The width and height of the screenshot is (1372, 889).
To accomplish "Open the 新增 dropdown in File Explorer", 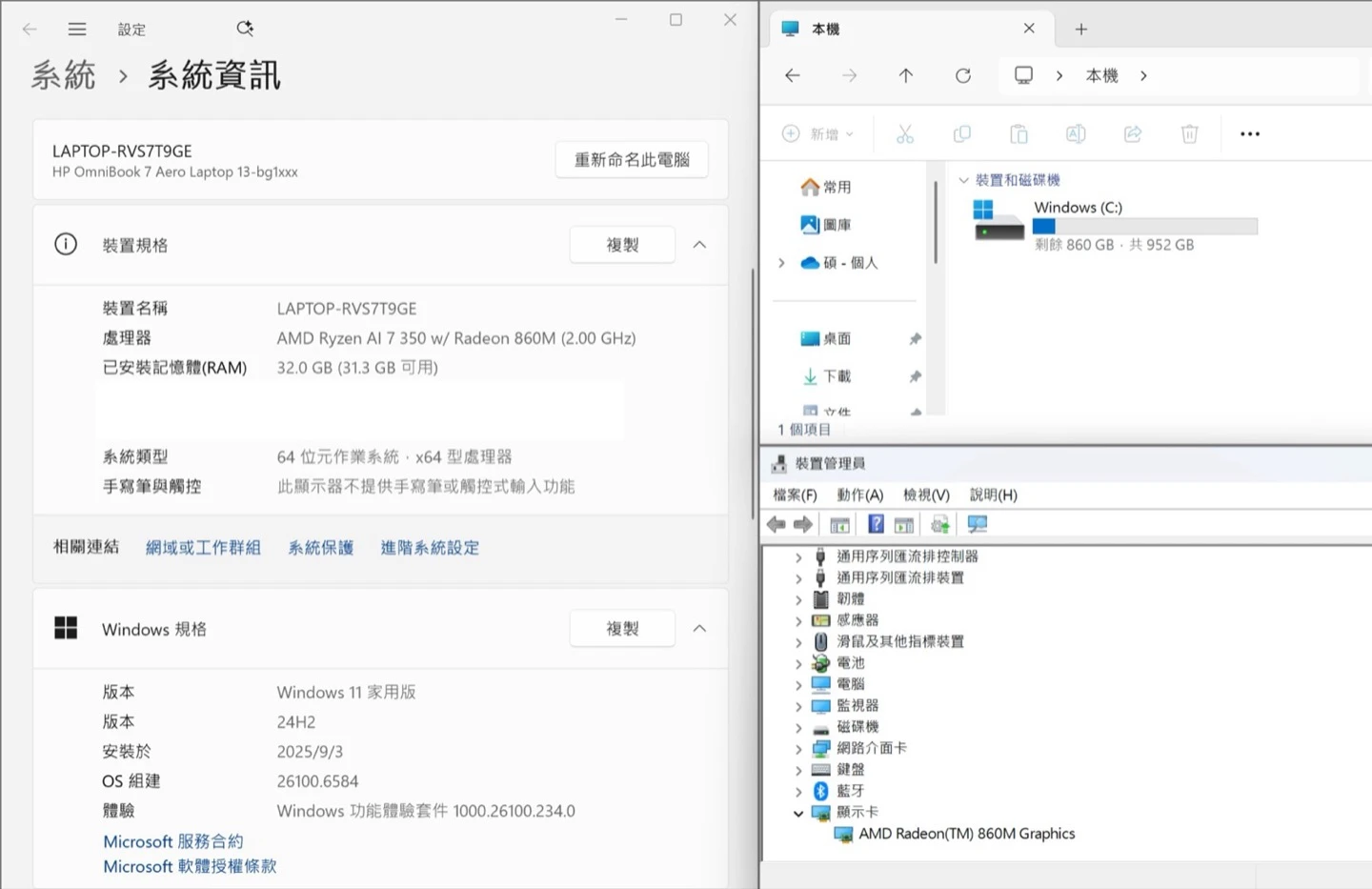I will (818, 134).
